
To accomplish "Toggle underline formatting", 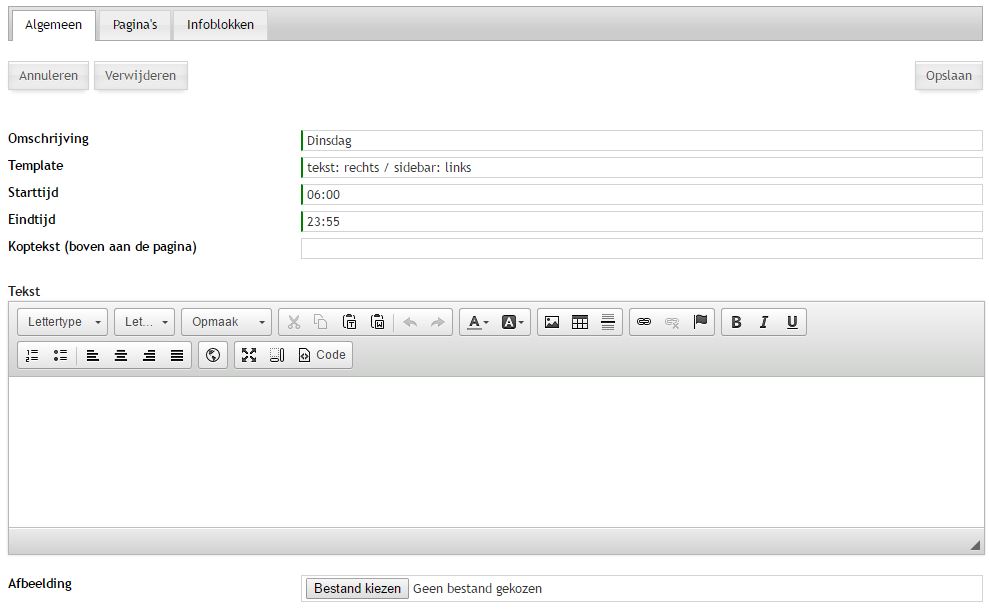I will (792, 322).
